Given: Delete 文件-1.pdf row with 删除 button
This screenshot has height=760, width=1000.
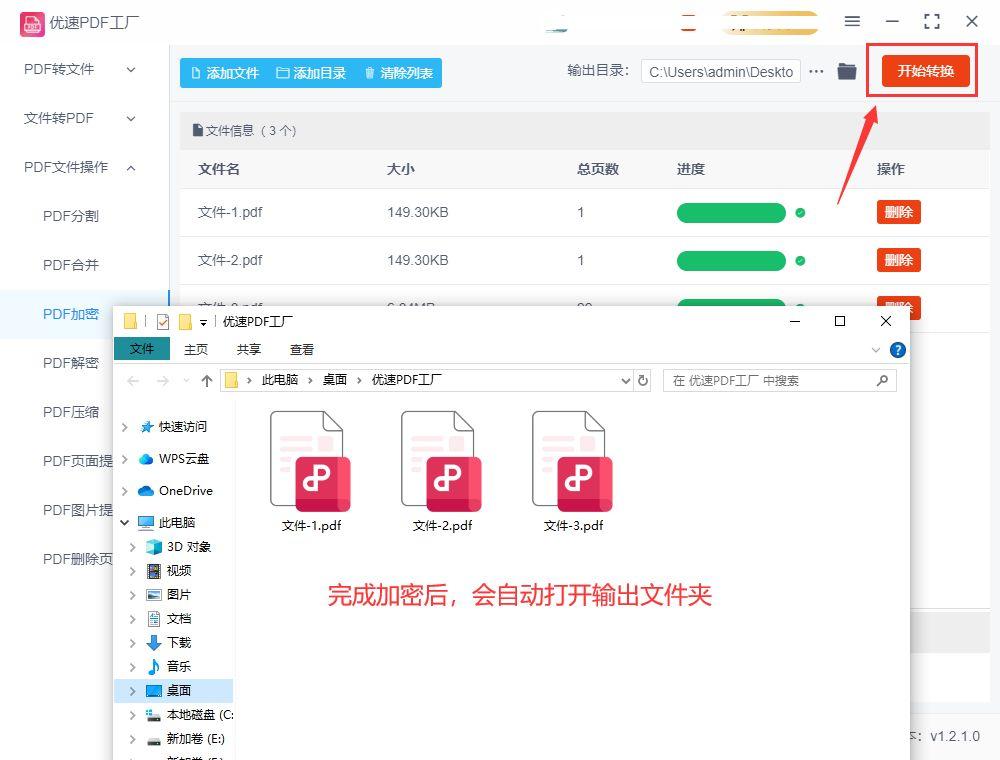Looking at the screenshot, I should click(899, 212).
